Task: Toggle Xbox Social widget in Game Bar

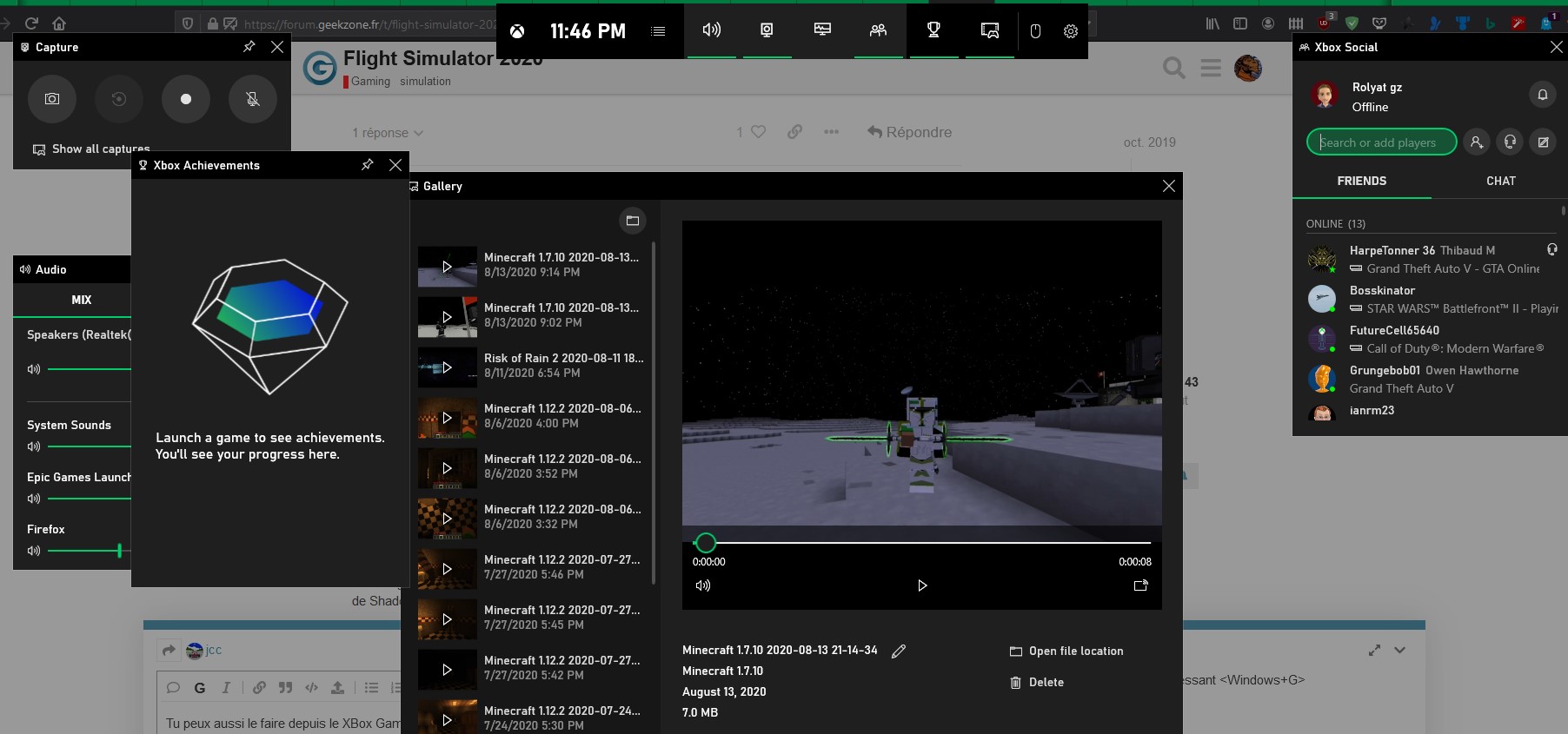Action: click(x=878, y=30)
